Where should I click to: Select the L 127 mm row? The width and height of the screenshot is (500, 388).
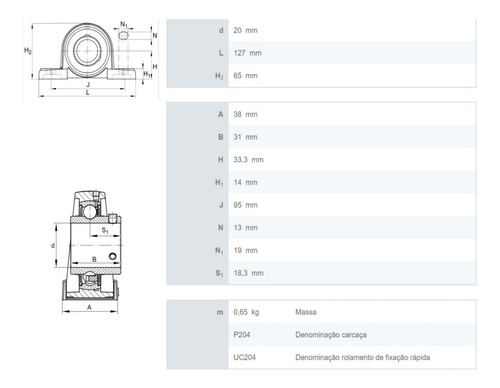(x=321, y=53)
